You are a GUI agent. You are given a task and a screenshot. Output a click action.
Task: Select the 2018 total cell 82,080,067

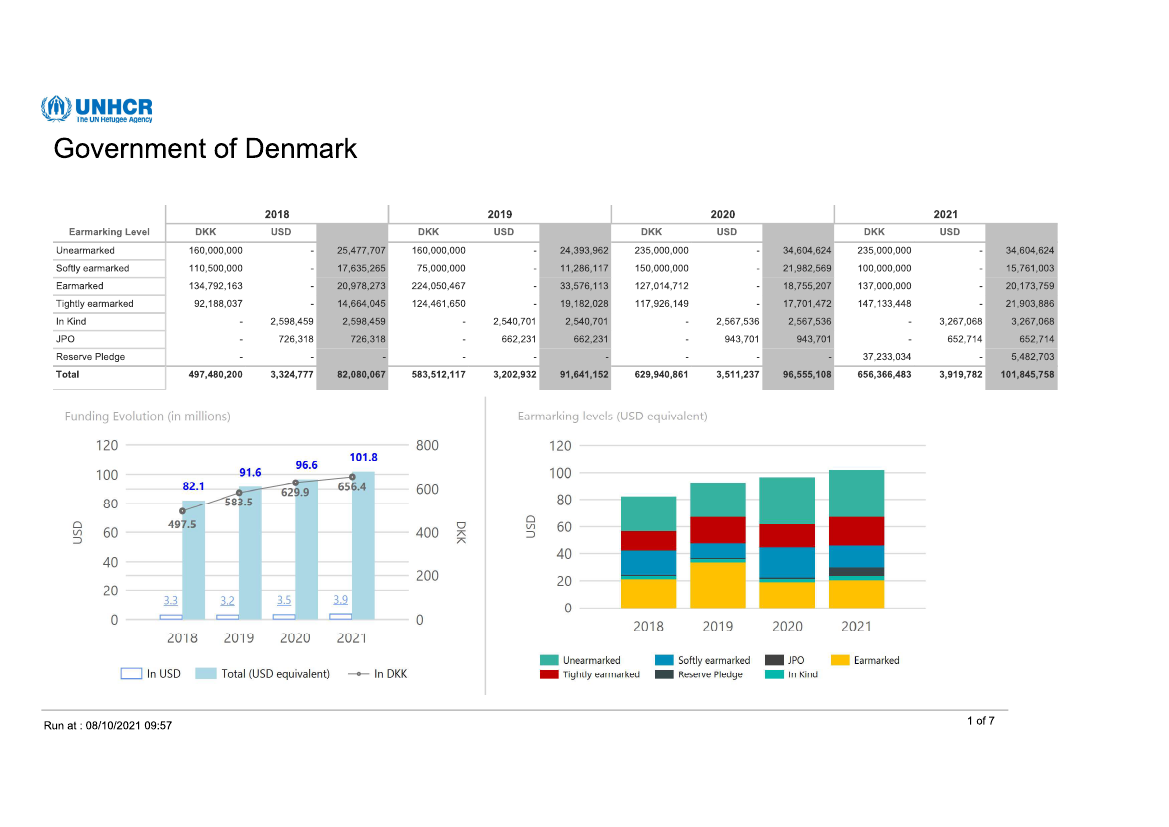click(361, 374)
